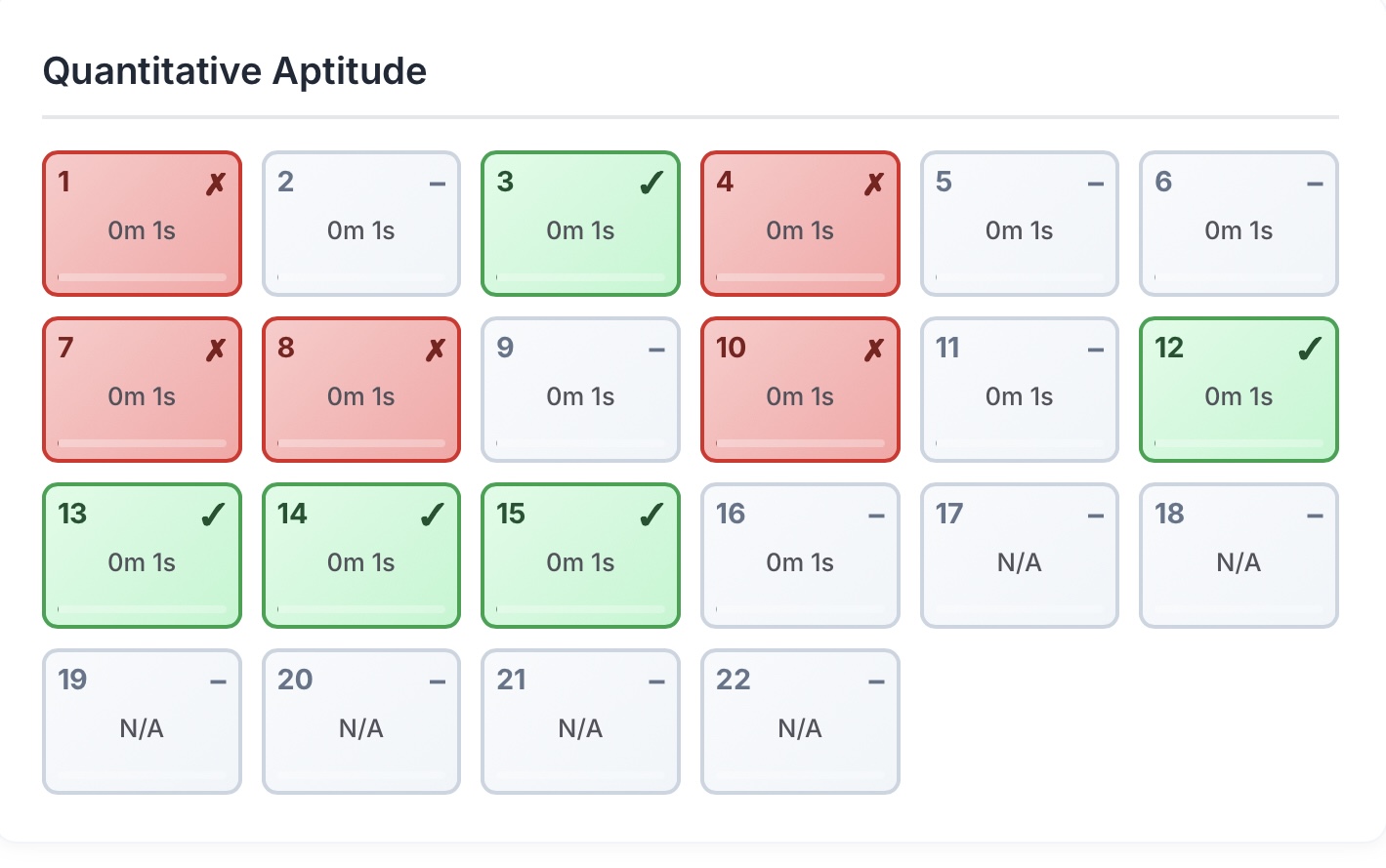
Task: Click the Quantitative Aptitude section heading
Action: tap(234, 71)
